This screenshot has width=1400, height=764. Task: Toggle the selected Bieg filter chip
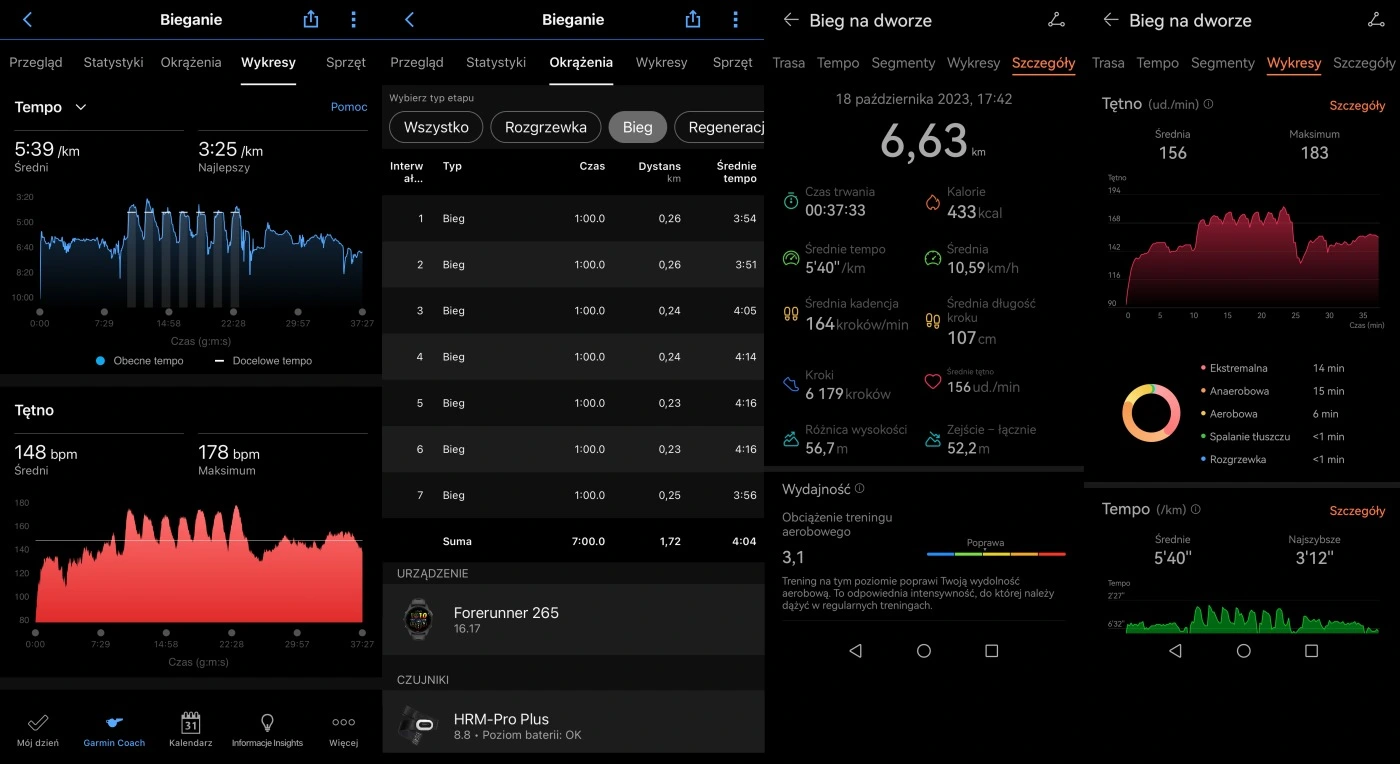(x=637, y=127)
